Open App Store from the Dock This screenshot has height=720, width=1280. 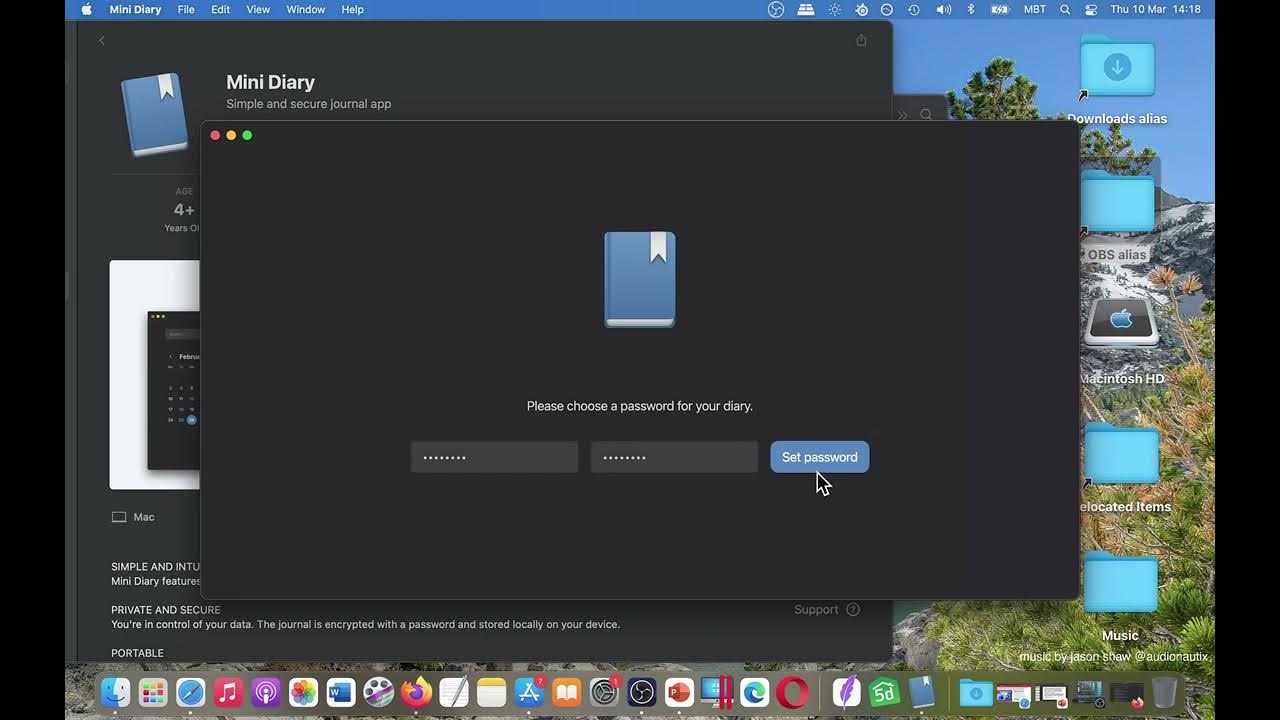click(x=529, y=692)
